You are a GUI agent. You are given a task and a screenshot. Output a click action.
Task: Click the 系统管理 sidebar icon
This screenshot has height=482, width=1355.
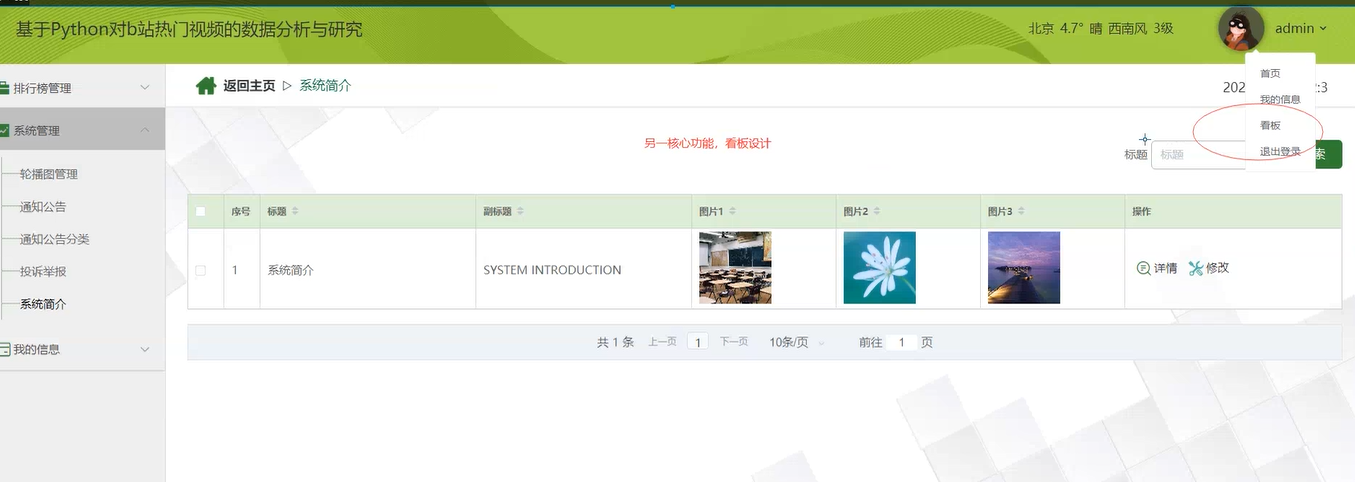(x=5, y=131)
